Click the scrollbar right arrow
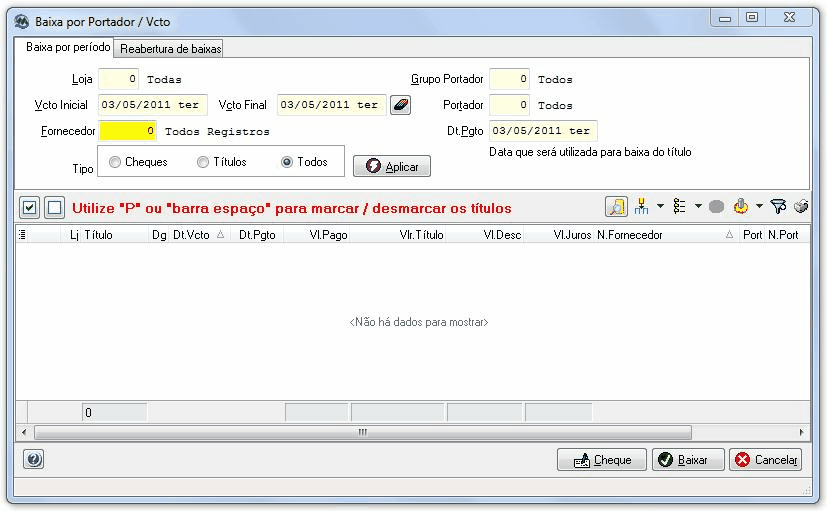This screenshot has height=511, width=827. point(802,432)
